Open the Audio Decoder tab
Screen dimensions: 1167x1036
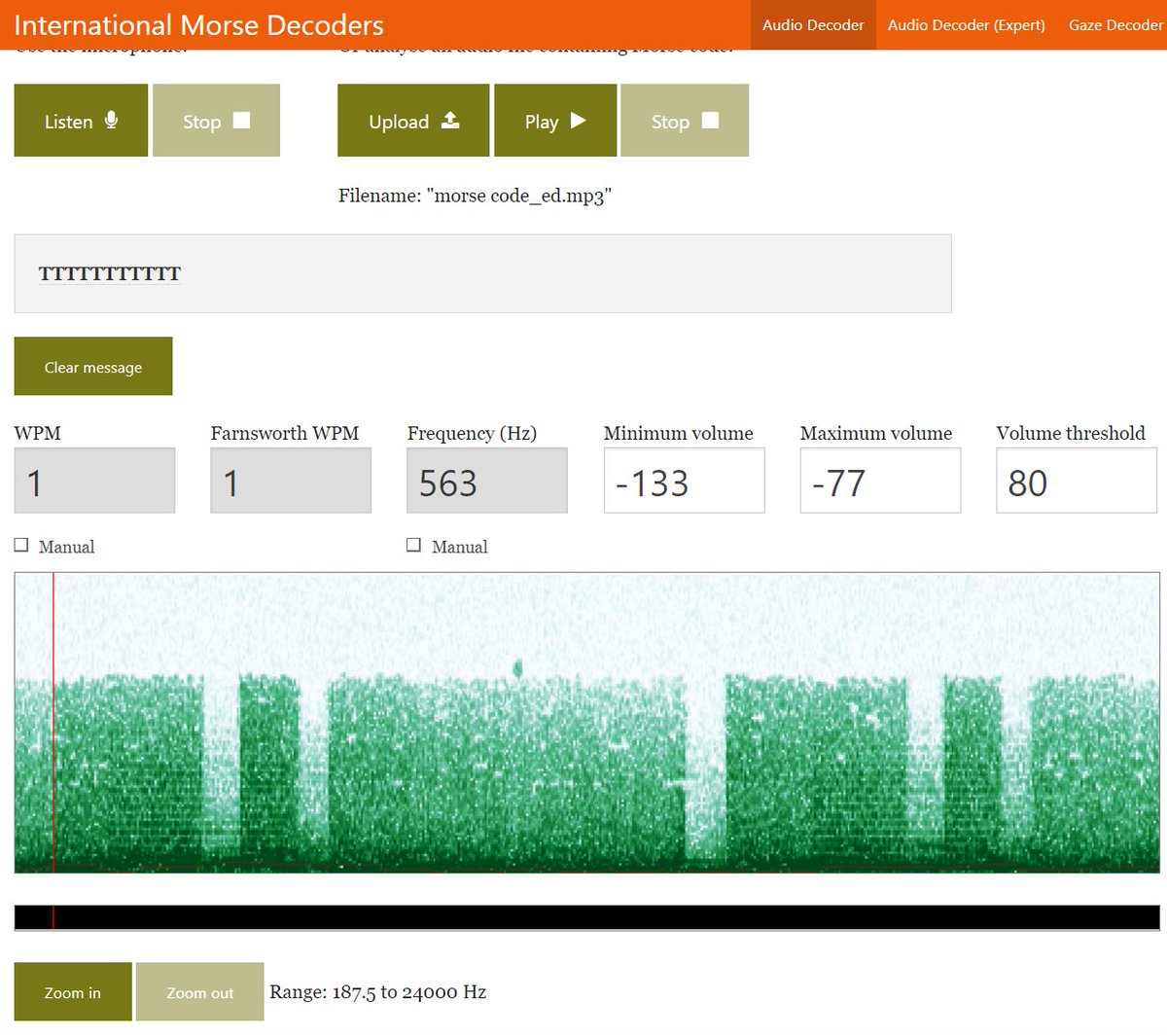(x=813, y=25)
